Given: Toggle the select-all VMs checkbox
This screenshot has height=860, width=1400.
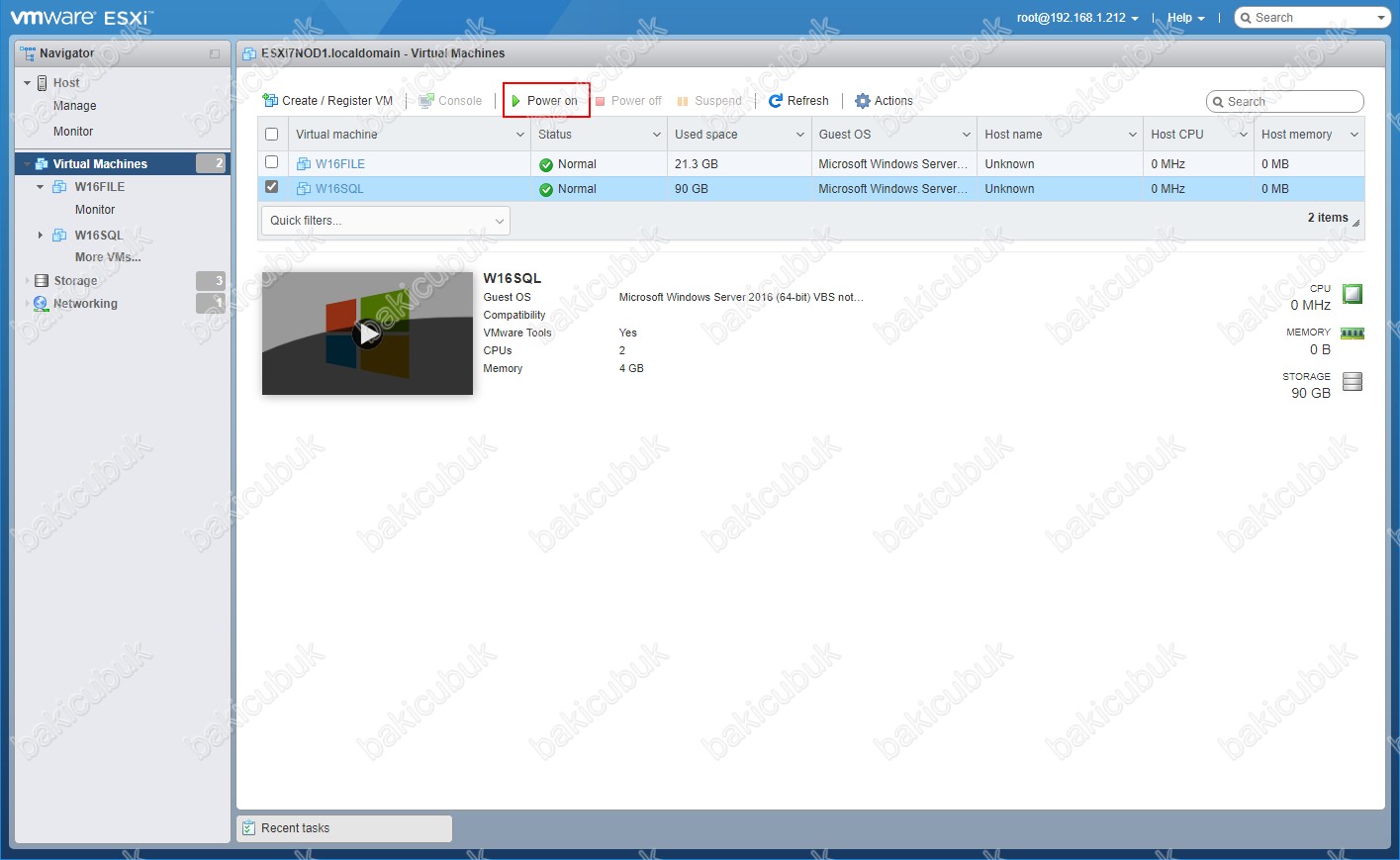Looking at the screenshot, I should click(x=272, y=135).
